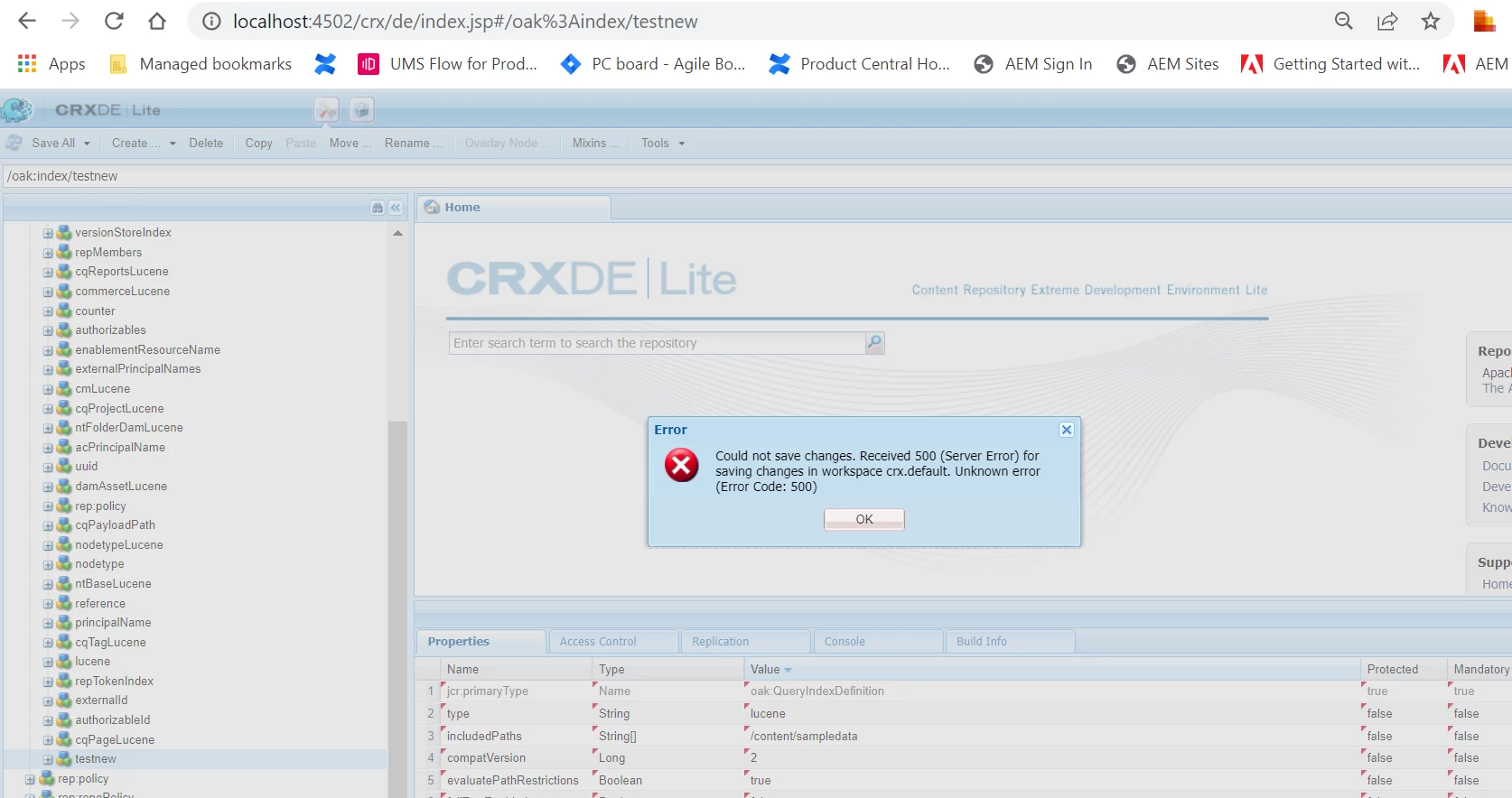Viewport: 1512px width, 798px height.
Task: Expand the testnew node
Action: coord(48,759)
